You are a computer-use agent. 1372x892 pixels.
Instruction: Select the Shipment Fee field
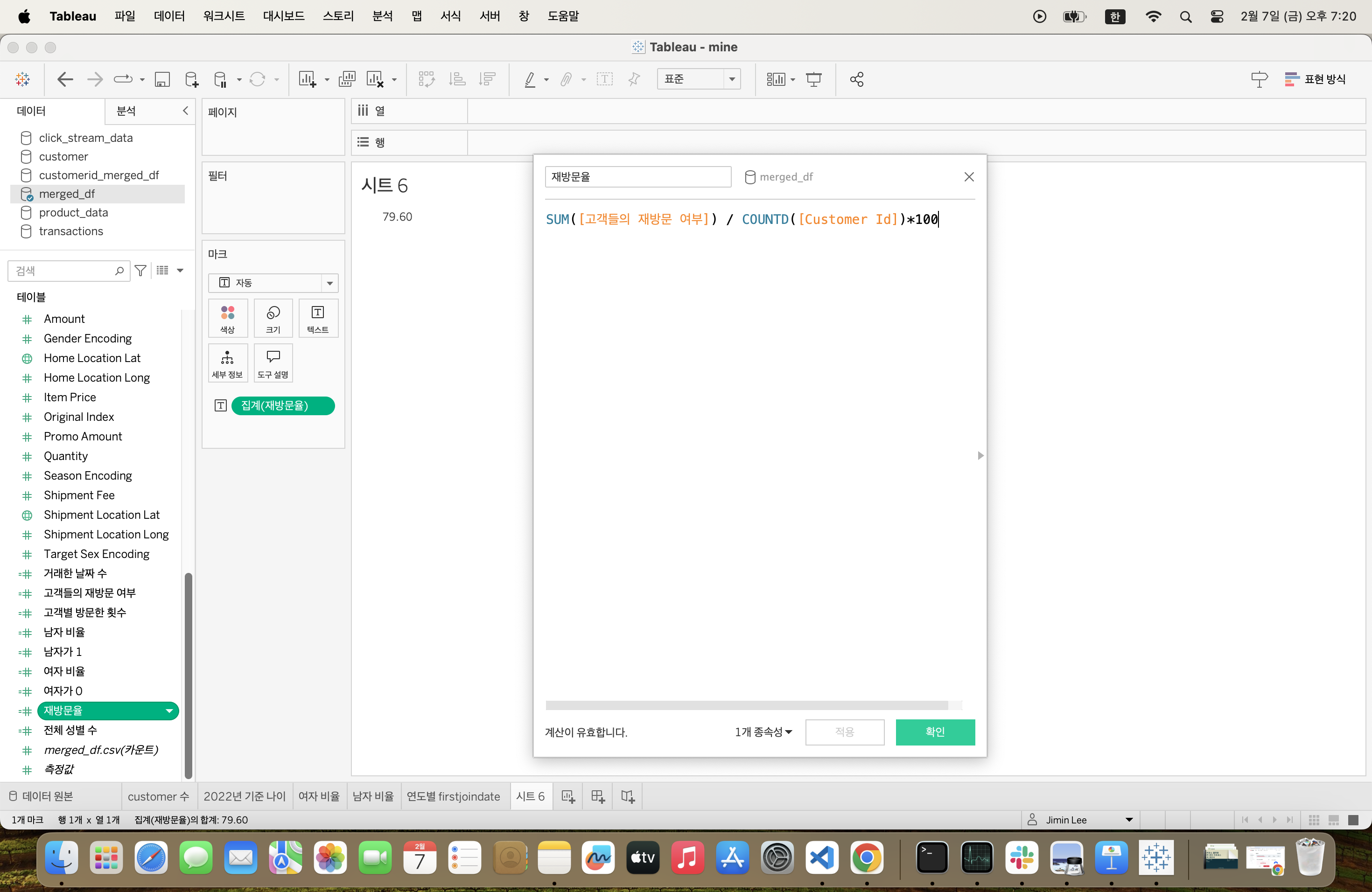pyautogui.click(x=79, y=495)
